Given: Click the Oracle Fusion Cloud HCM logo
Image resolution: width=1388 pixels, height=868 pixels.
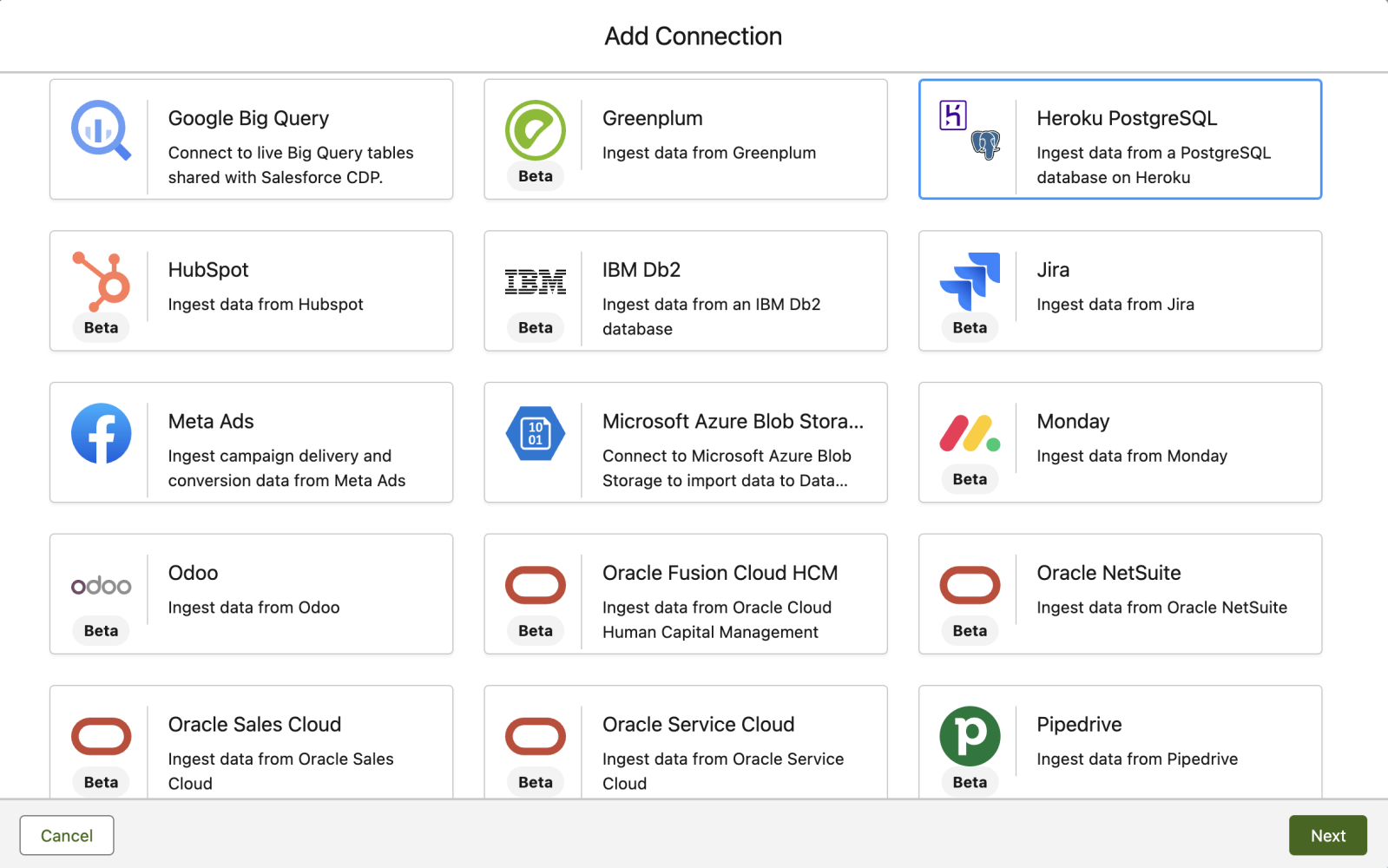Looking at the screenshot, I should [536, 585].
